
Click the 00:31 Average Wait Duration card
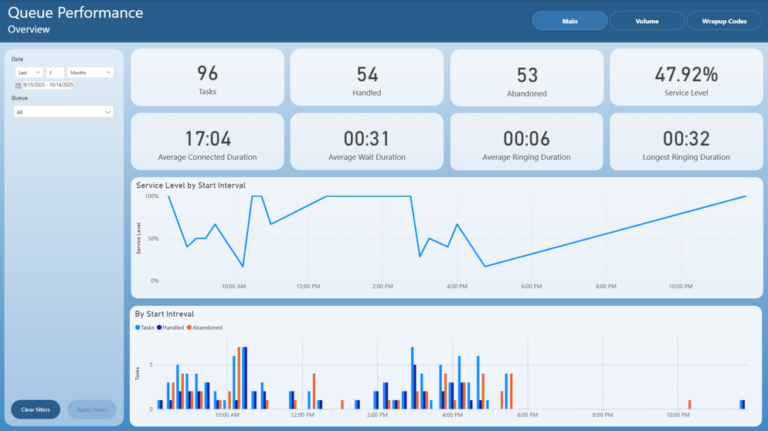click(x=367, y=142)
